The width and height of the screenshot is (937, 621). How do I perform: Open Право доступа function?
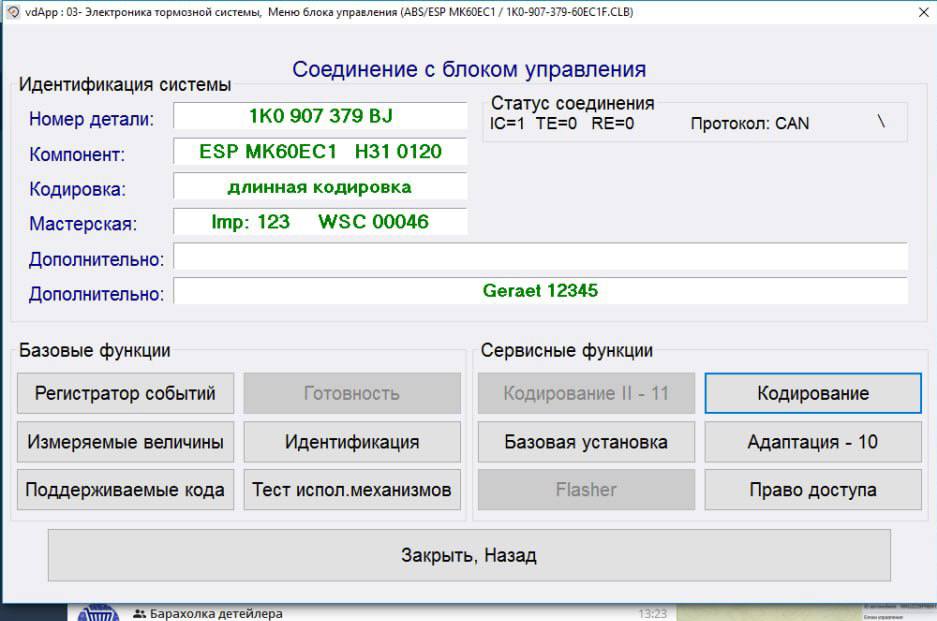[x=813, y=490]
